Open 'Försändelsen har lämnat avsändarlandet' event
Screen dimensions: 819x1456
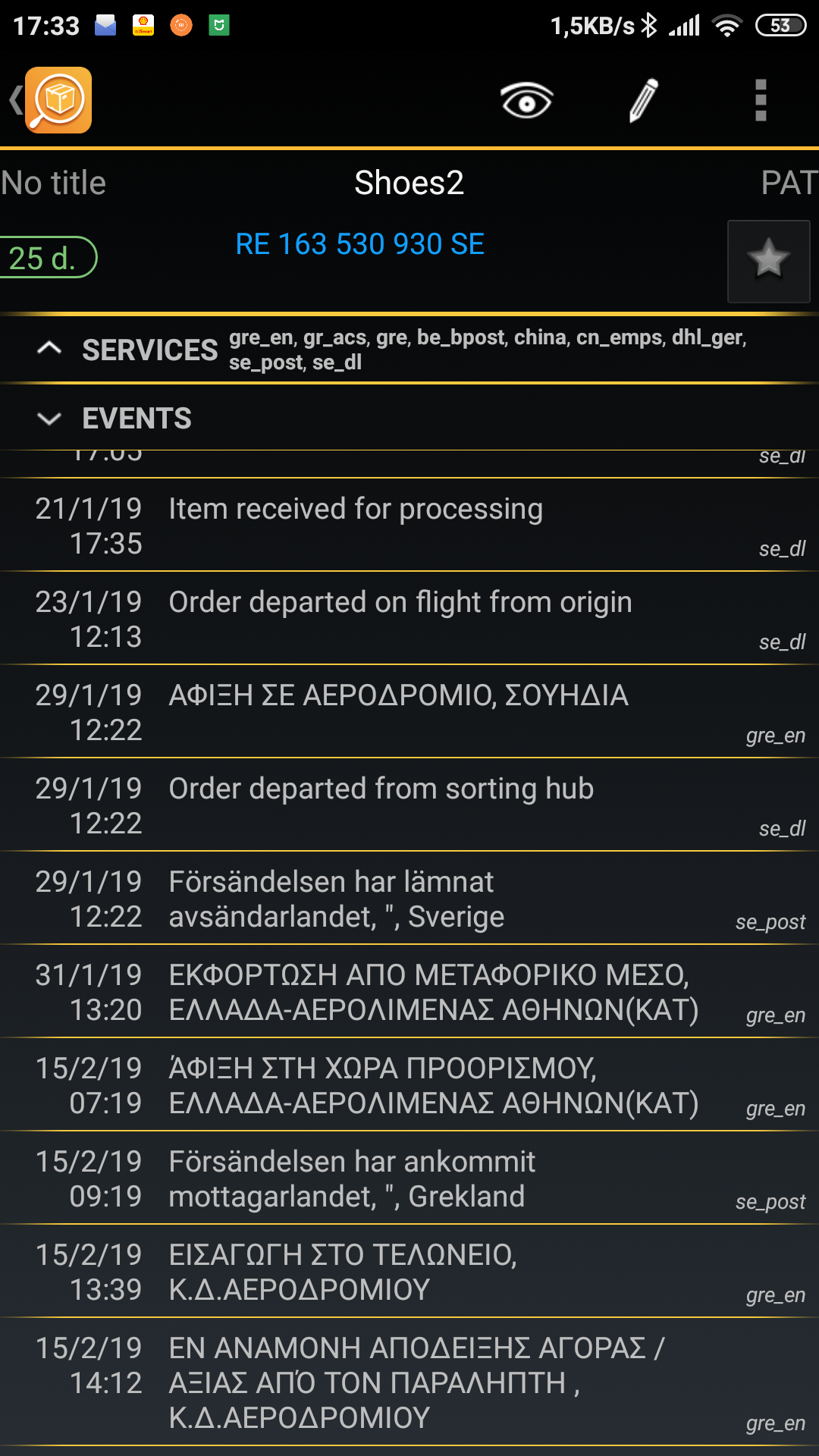click(x=336, y=899)
